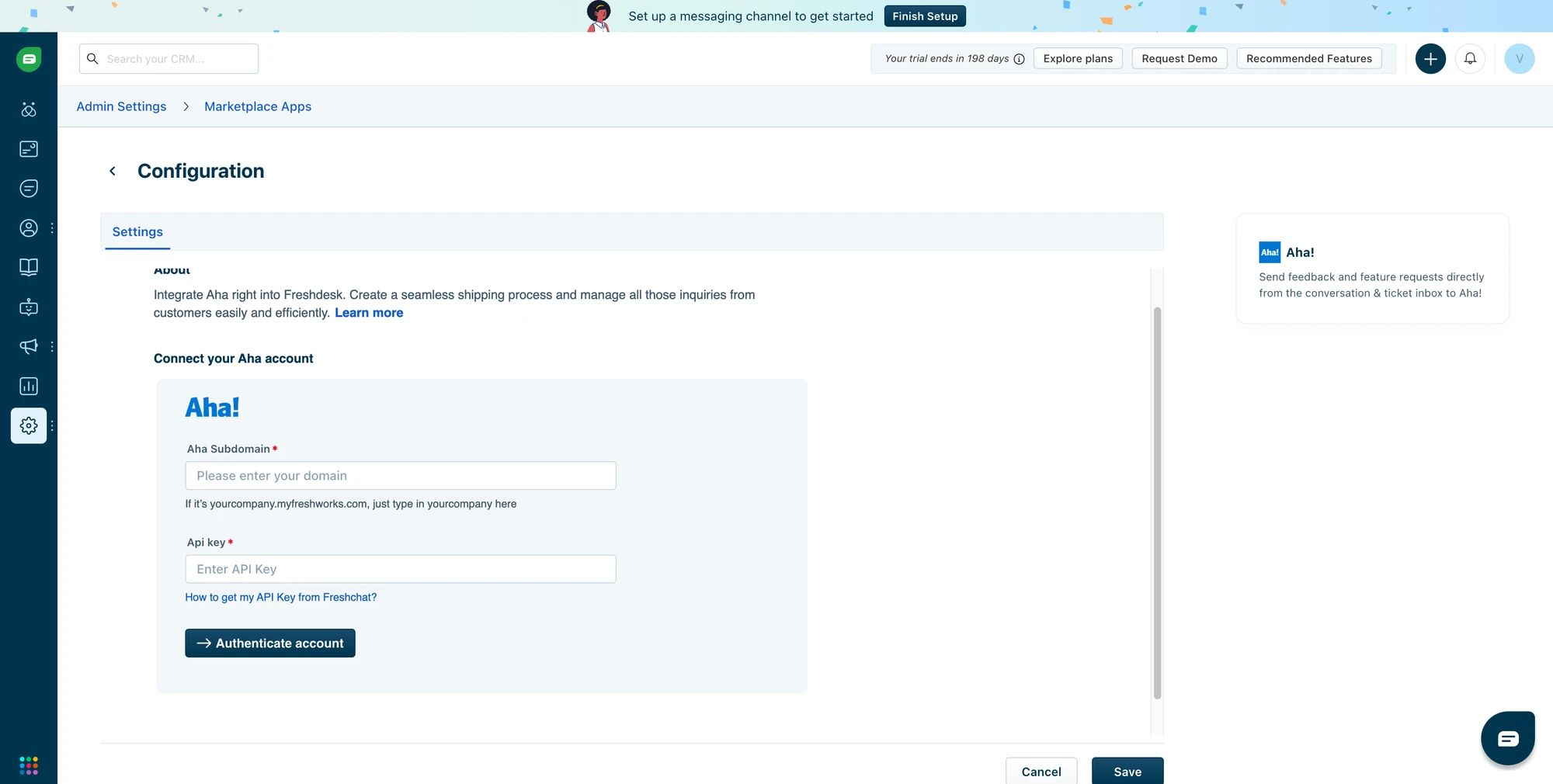Open the Freshchat logo home icon
This screenshot has width=1553, height=784.
29,59
